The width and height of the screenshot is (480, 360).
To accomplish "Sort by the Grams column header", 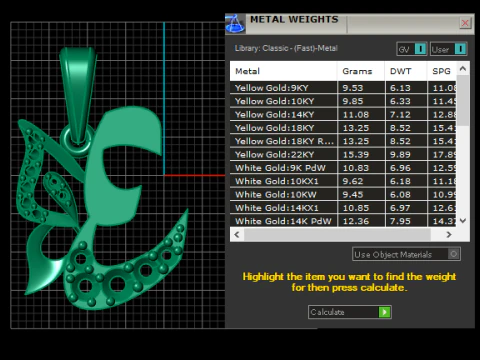I will click(361, 71).
